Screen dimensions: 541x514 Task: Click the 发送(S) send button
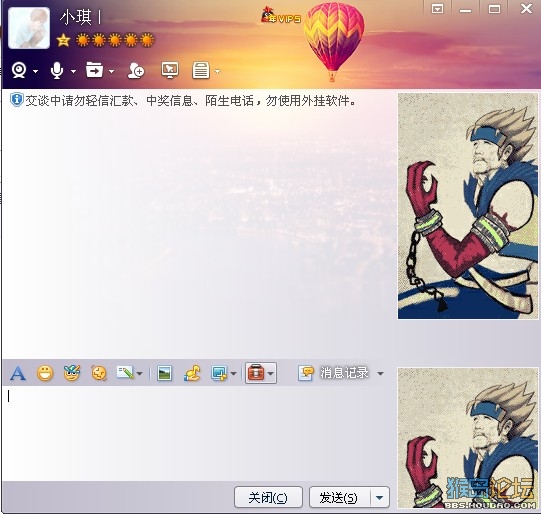click(340, 497)
